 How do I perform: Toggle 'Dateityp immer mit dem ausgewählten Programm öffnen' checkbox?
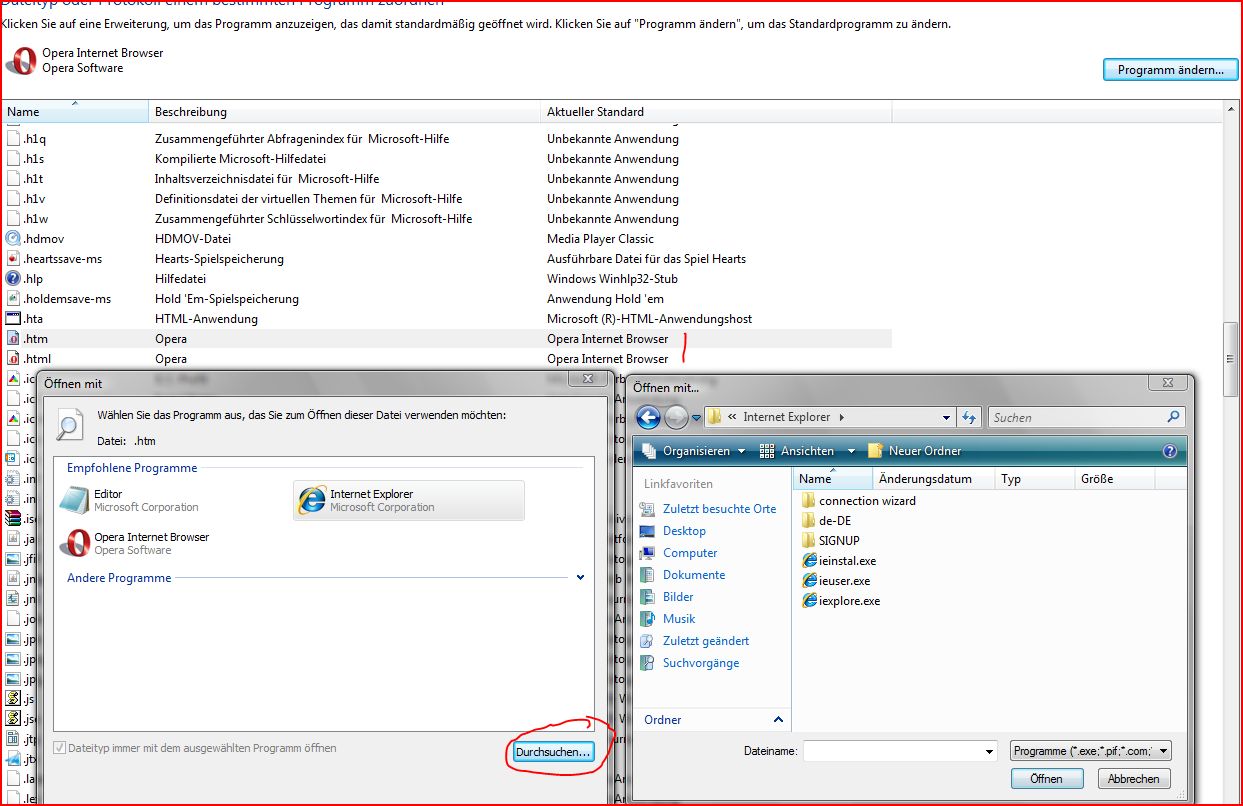[x=60, y=748]
